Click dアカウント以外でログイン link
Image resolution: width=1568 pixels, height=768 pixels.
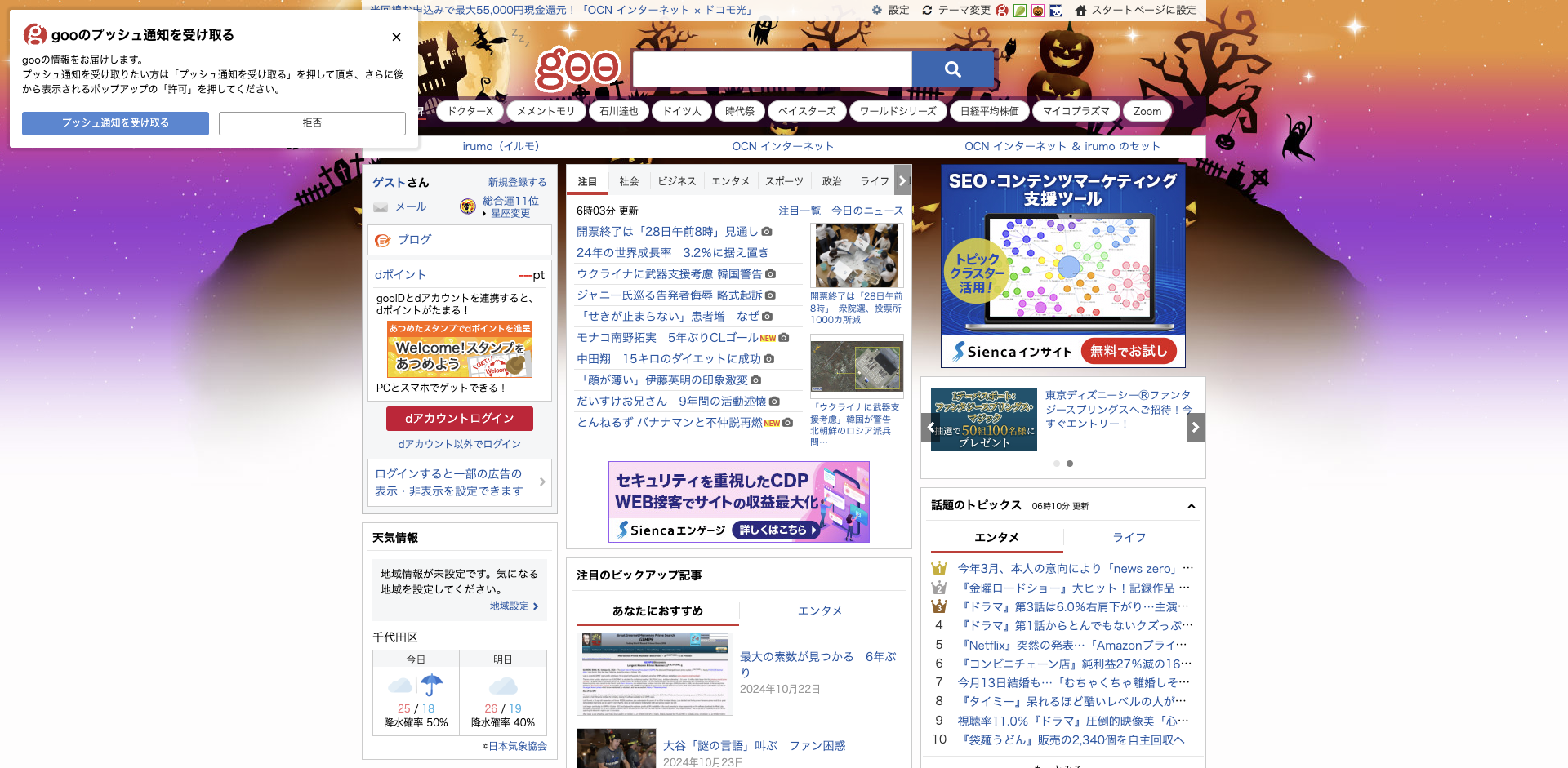460,444
